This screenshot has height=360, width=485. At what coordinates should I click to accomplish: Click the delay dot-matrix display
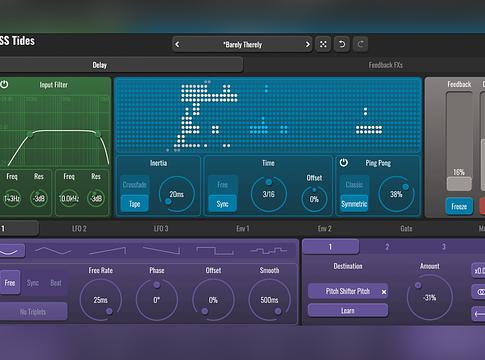[x=268, y=116]
